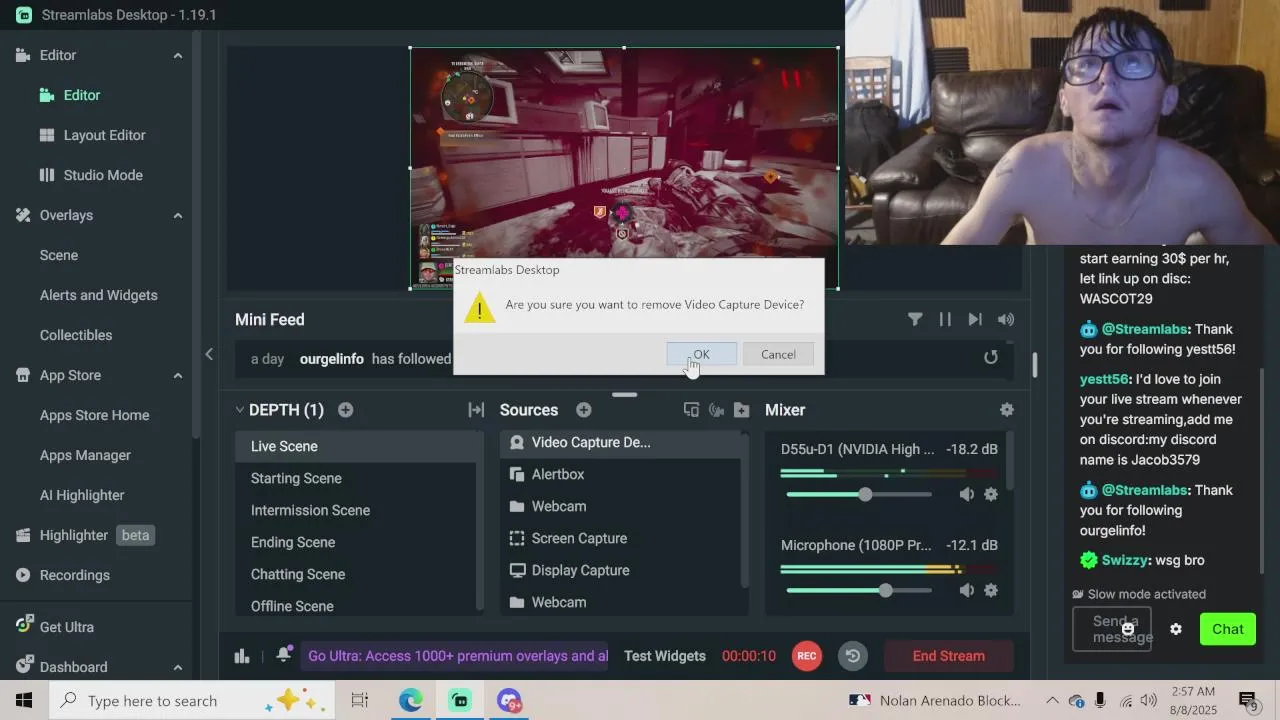This screenshot has height=720, width=1280.
Task: Open Microphone audio source settings gear
Action: 991,590
